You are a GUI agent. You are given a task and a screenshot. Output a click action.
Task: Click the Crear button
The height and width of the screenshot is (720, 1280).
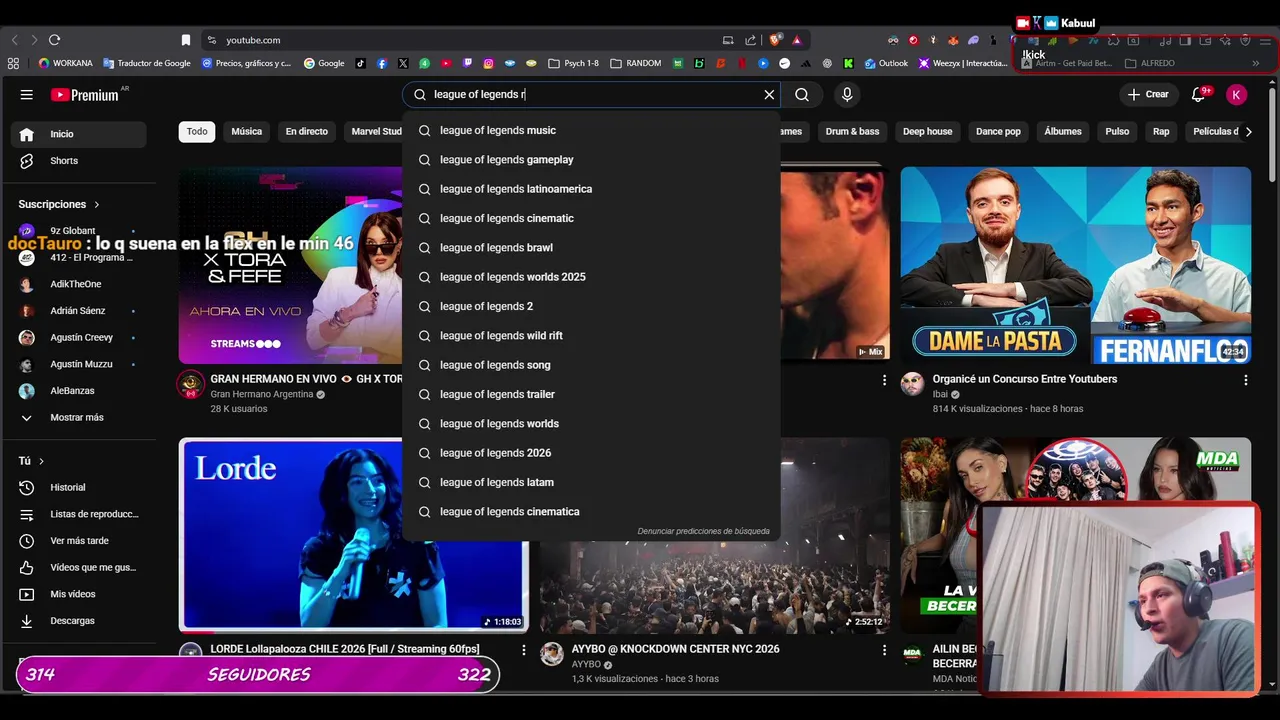1148,94
